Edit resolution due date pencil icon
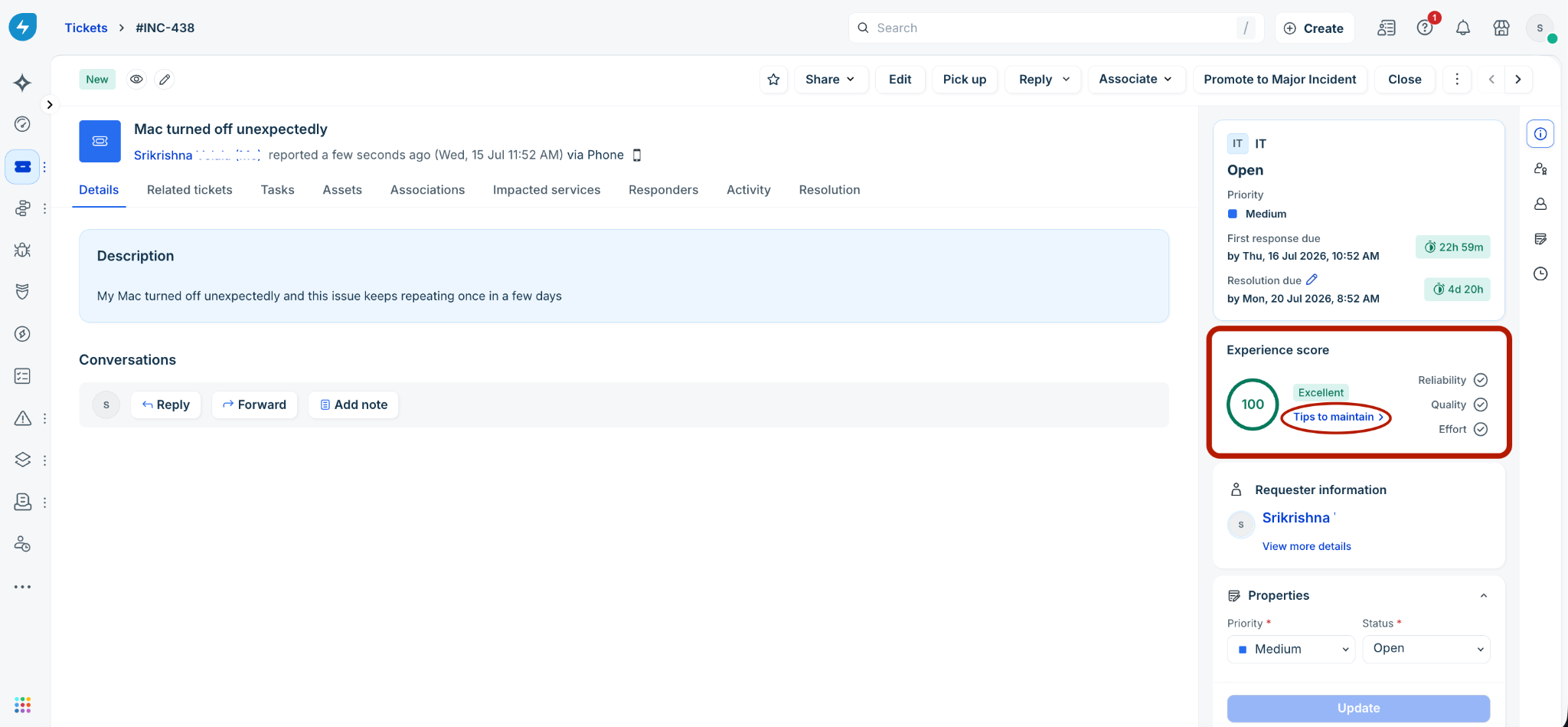Screen dimensions: 1568x727 pos(1312,280)
